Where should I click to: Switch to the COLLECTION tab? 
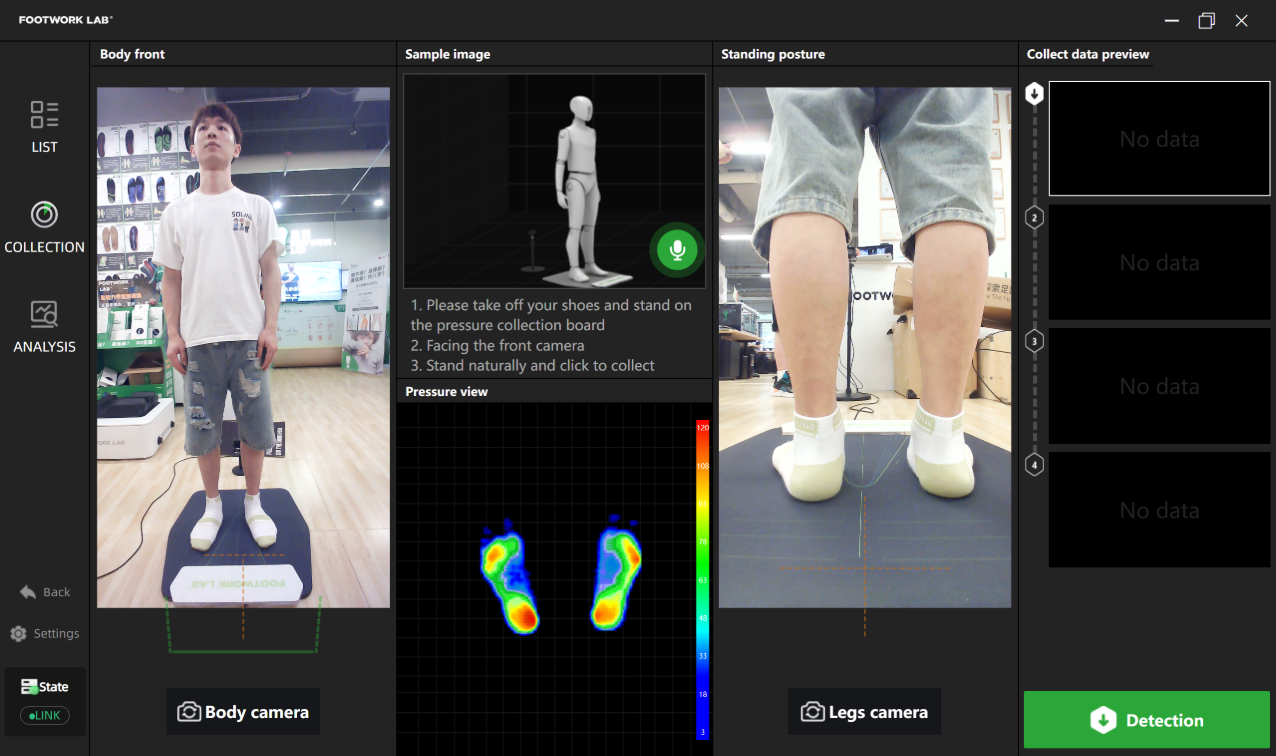click(44, 227)
